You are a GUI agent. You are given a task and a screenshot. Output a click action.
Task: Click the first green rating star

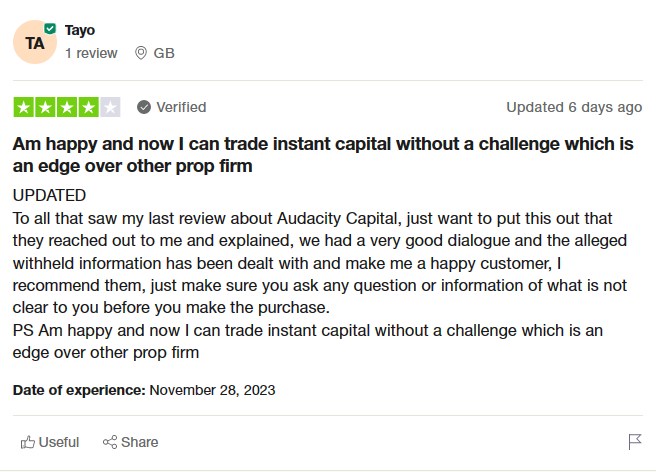click(24, 107)
